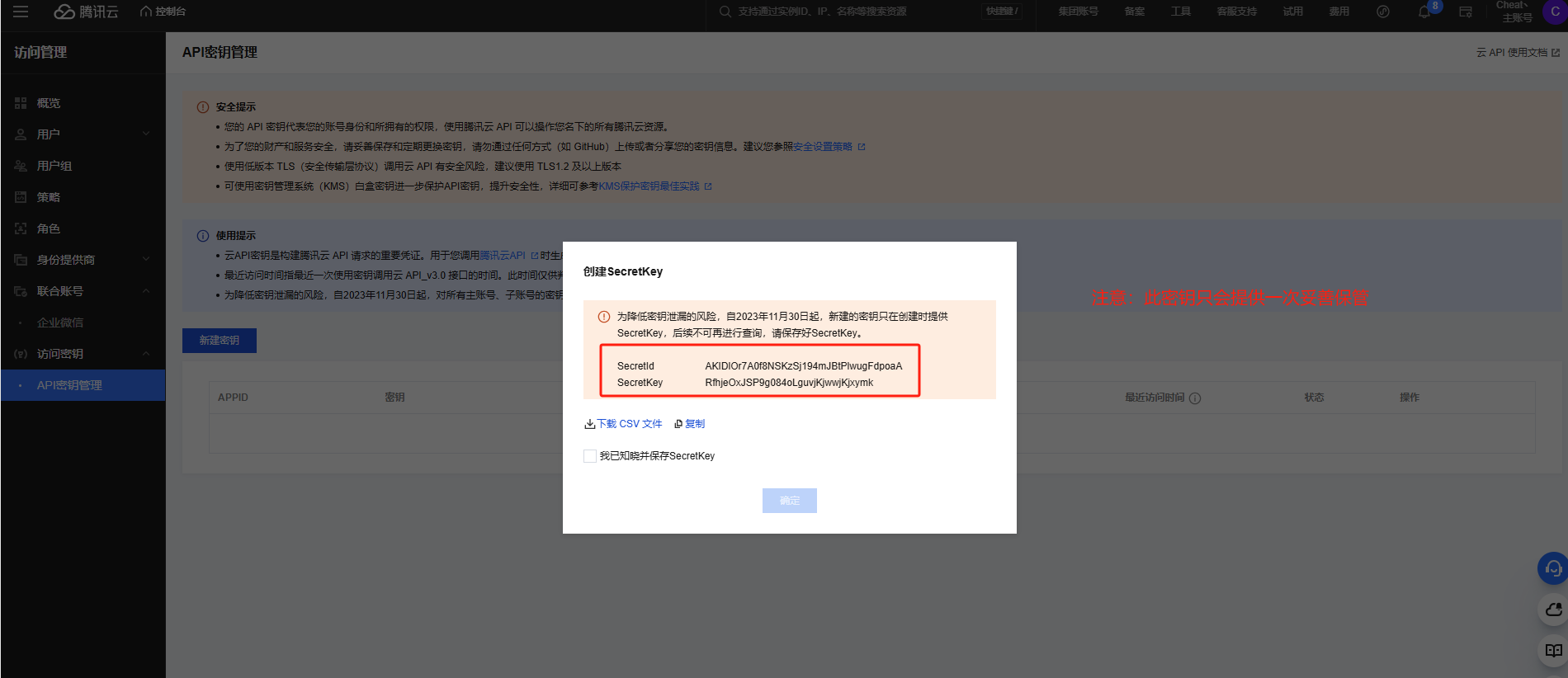This screenshot has width=1568, height=678.
Task: Click the 新建密钥 button
Action: point(220,341)
